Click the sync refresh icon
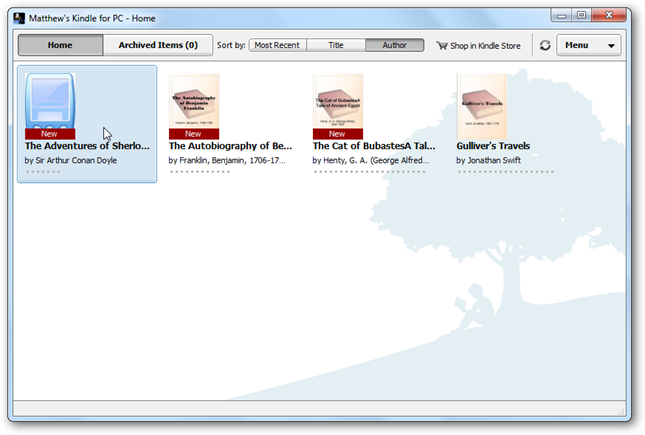This screenshot has width=645, height=435. 545,45
